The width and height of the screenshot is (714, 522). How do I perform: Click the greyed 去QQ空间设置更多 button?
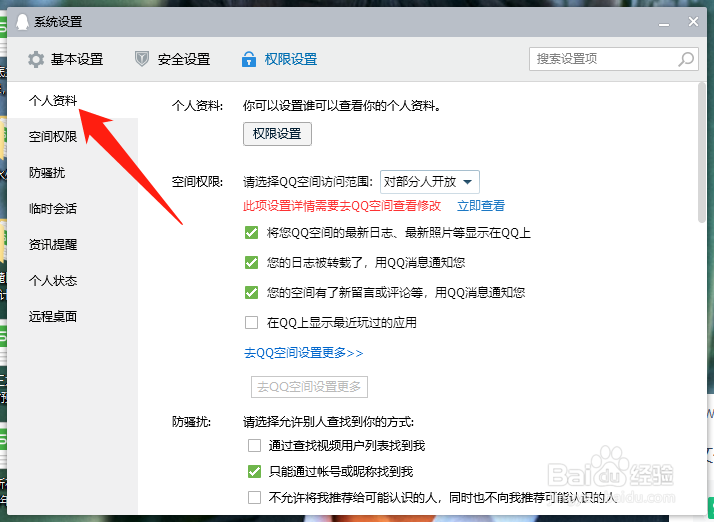309,387
